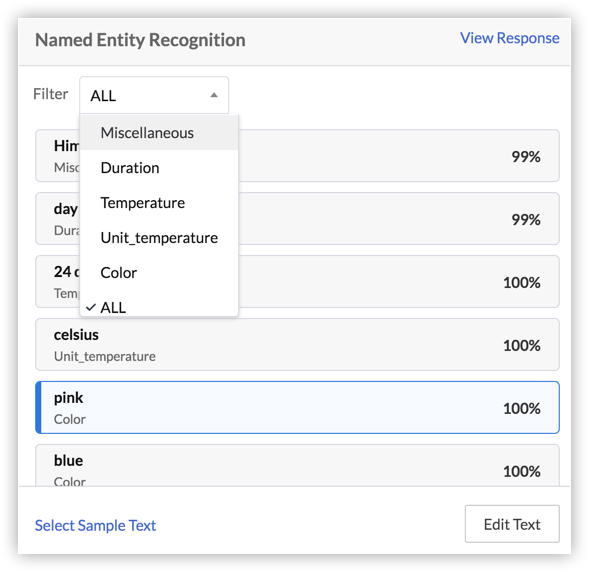Select the celsius Unit_temperature entity row
The width and height of the screenshot is (589, 572).
click(297, 344)
